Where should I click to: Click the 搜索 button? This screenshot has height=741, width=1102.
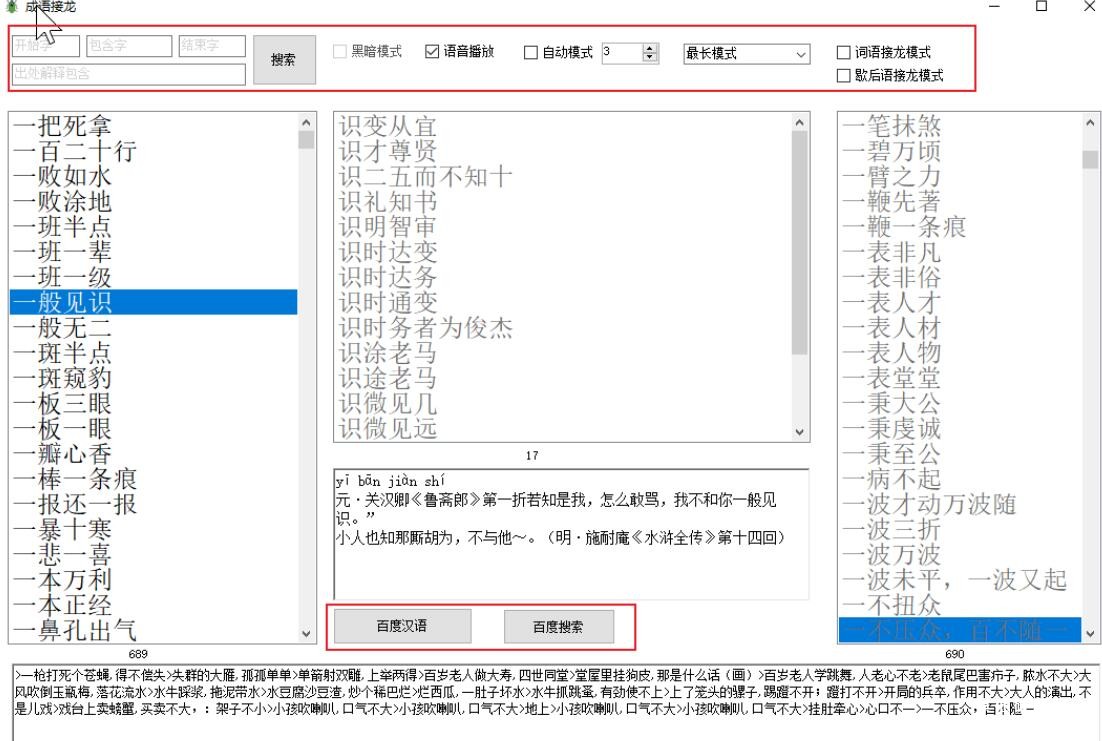pos(284,60)
